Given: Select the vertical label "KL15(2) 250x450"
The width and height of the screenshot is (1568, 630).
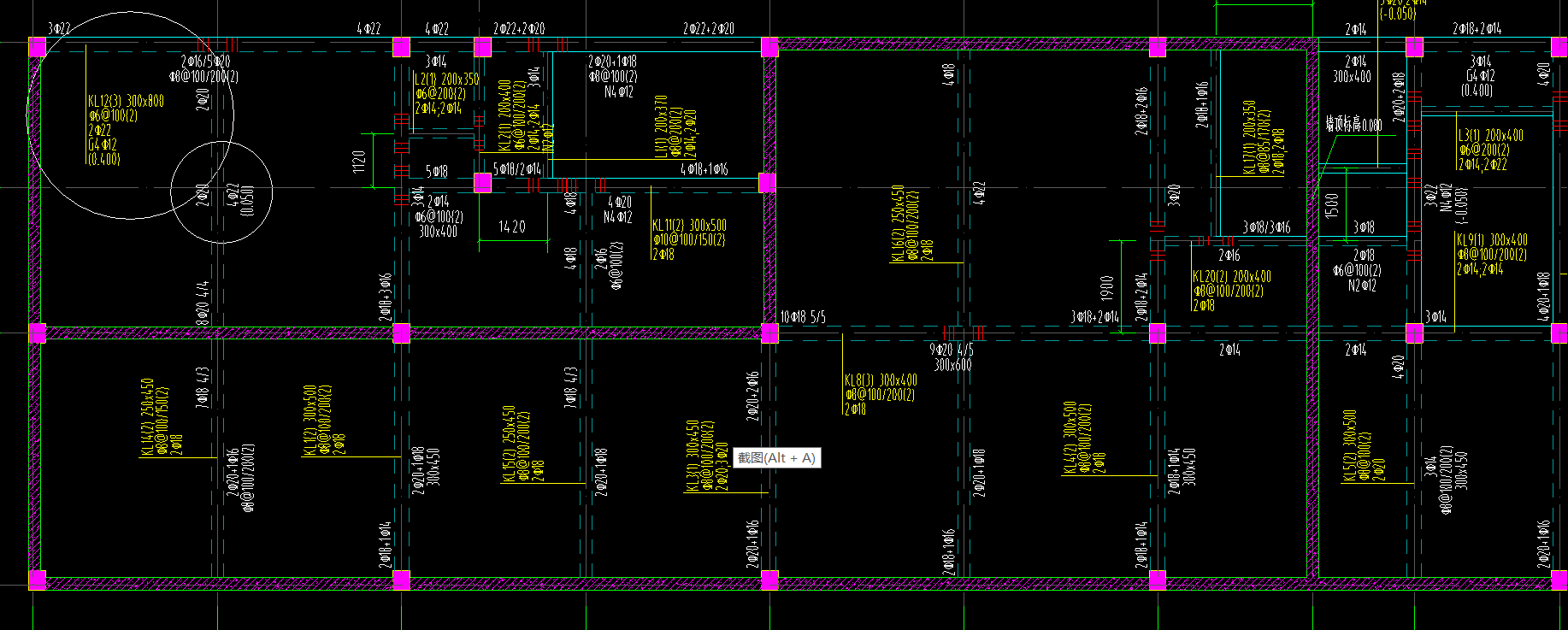Looking at the screenshot, I should tap(508, 444).
